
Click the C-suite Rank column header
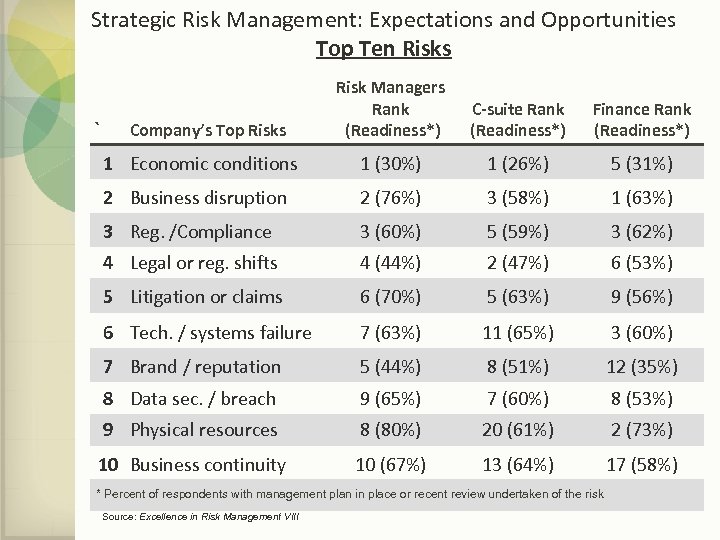[x=517, y=119]
